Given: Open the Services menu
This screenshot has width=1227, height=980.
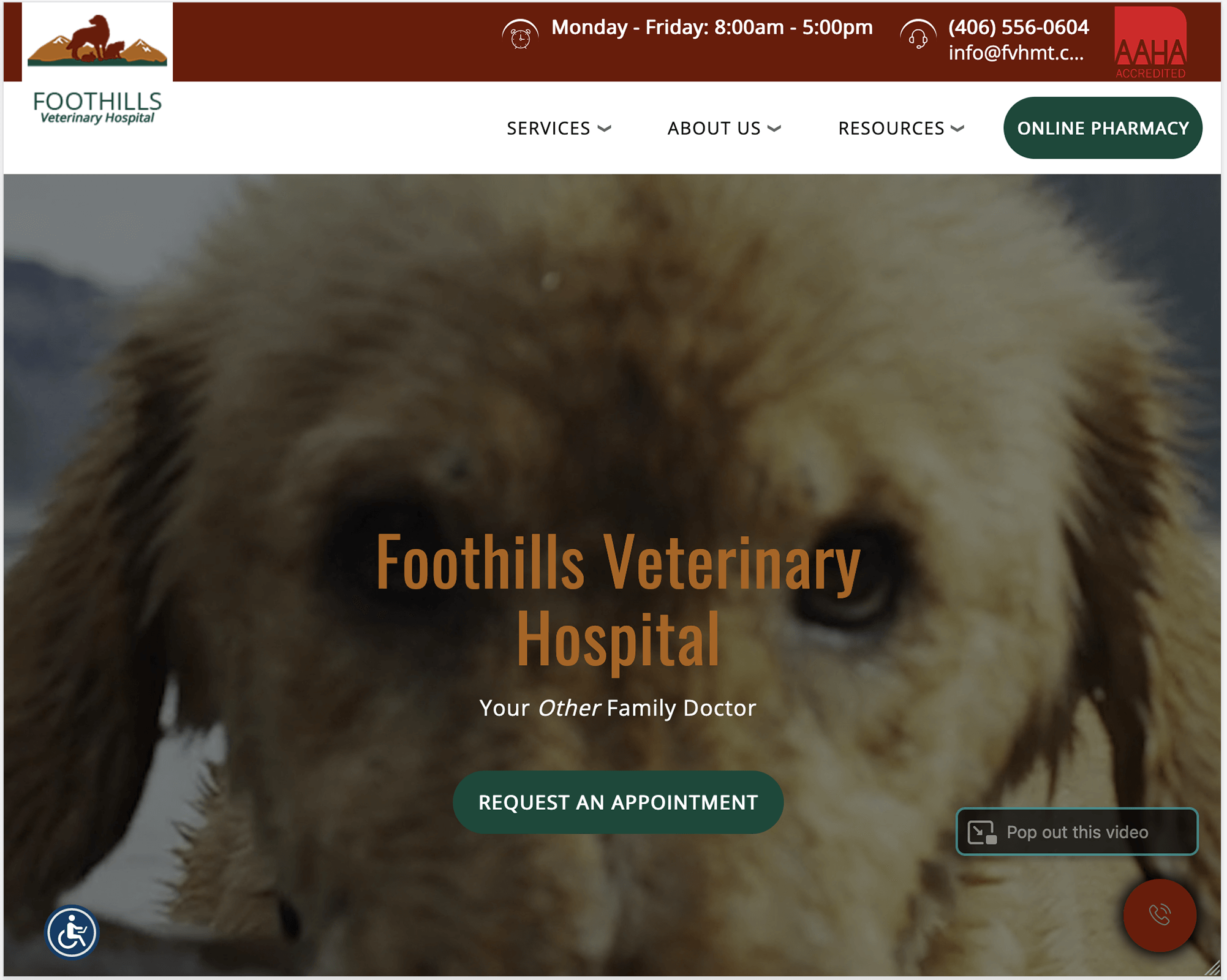Looking at the screenshot, I should coord(548,129).
